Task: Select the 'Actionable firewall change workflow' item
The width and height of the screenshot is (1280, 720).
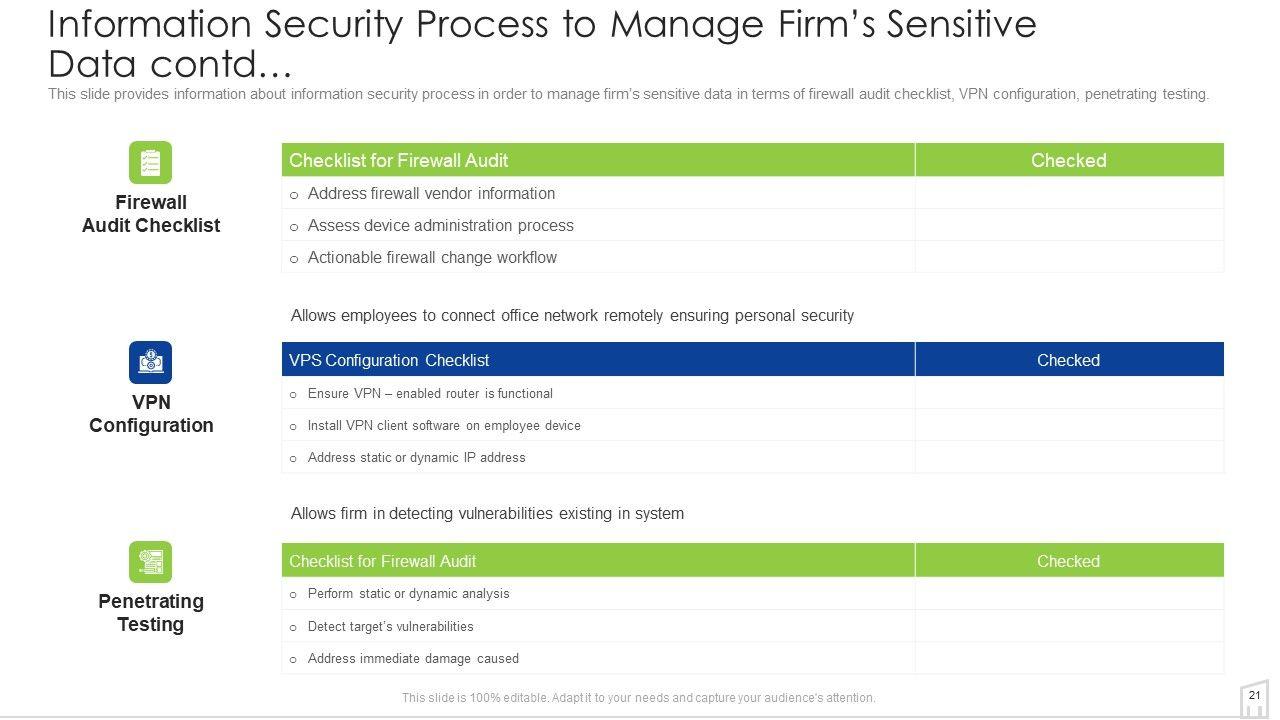Action: pos(432,257)
